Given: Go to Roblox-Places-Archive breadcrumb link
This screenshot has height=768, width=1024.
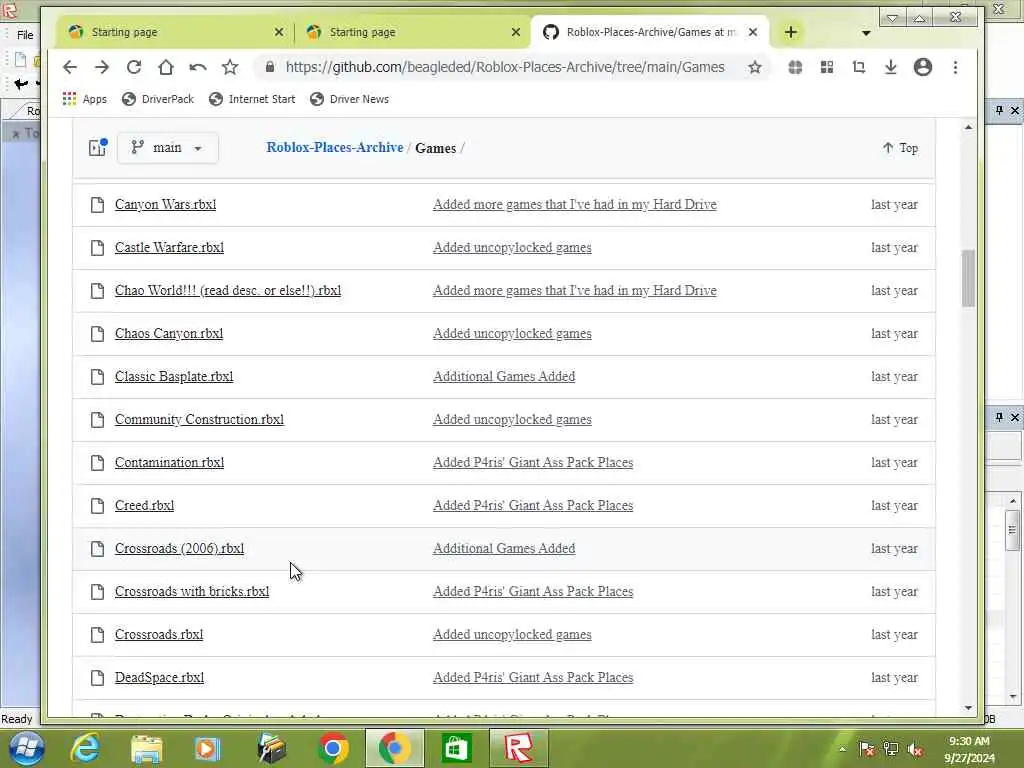Looking at the screenshot, I should pyautogui.click(x=335, y=148).
